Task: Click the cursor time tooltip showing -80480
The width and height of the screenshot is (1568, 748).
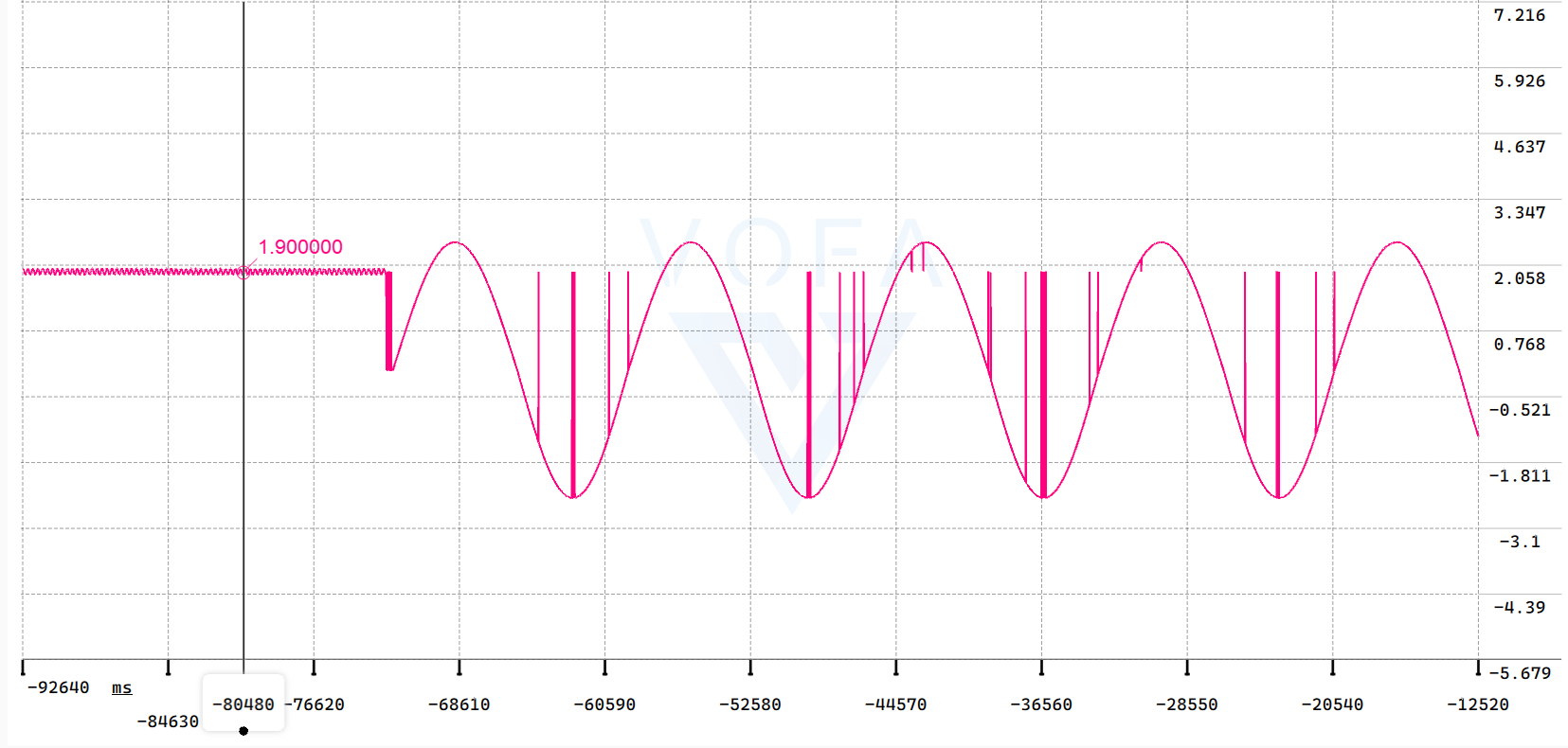Action: tap(243, 704)
